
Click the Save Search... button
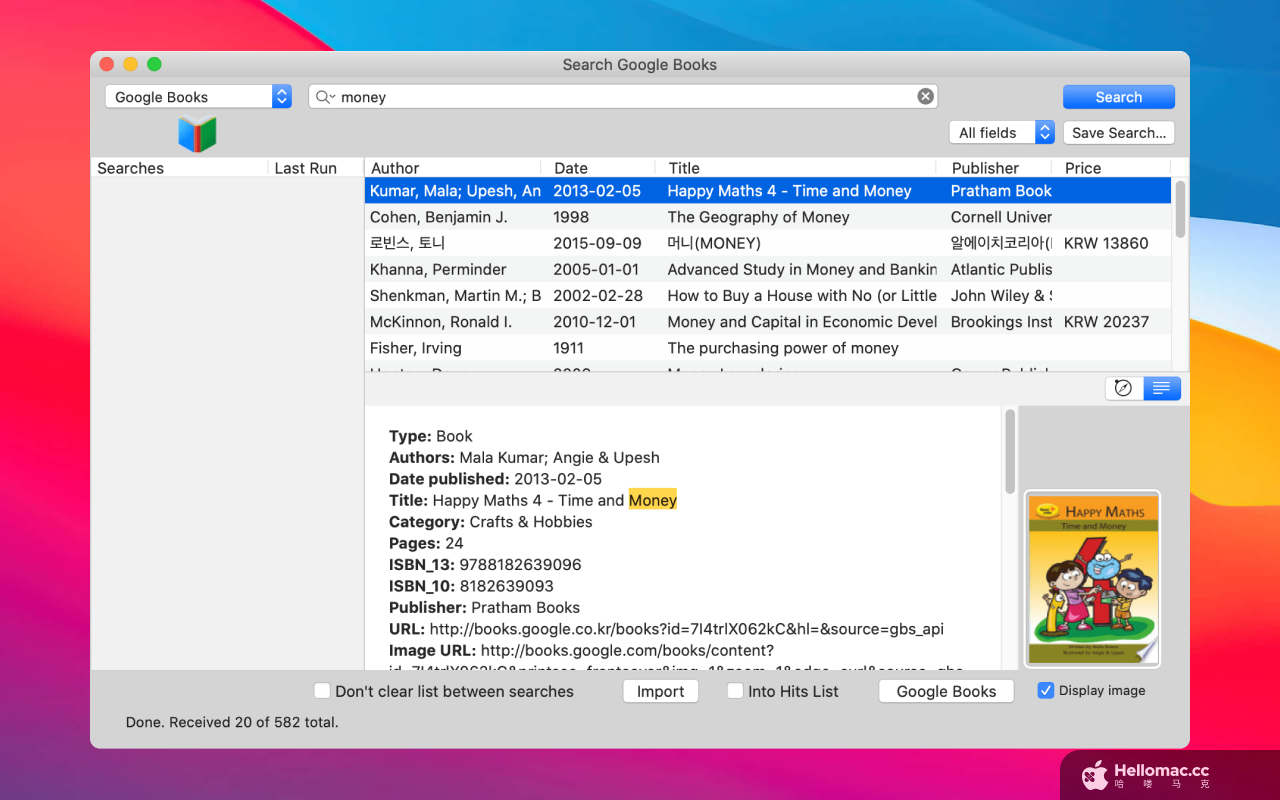pos(1119,133)
